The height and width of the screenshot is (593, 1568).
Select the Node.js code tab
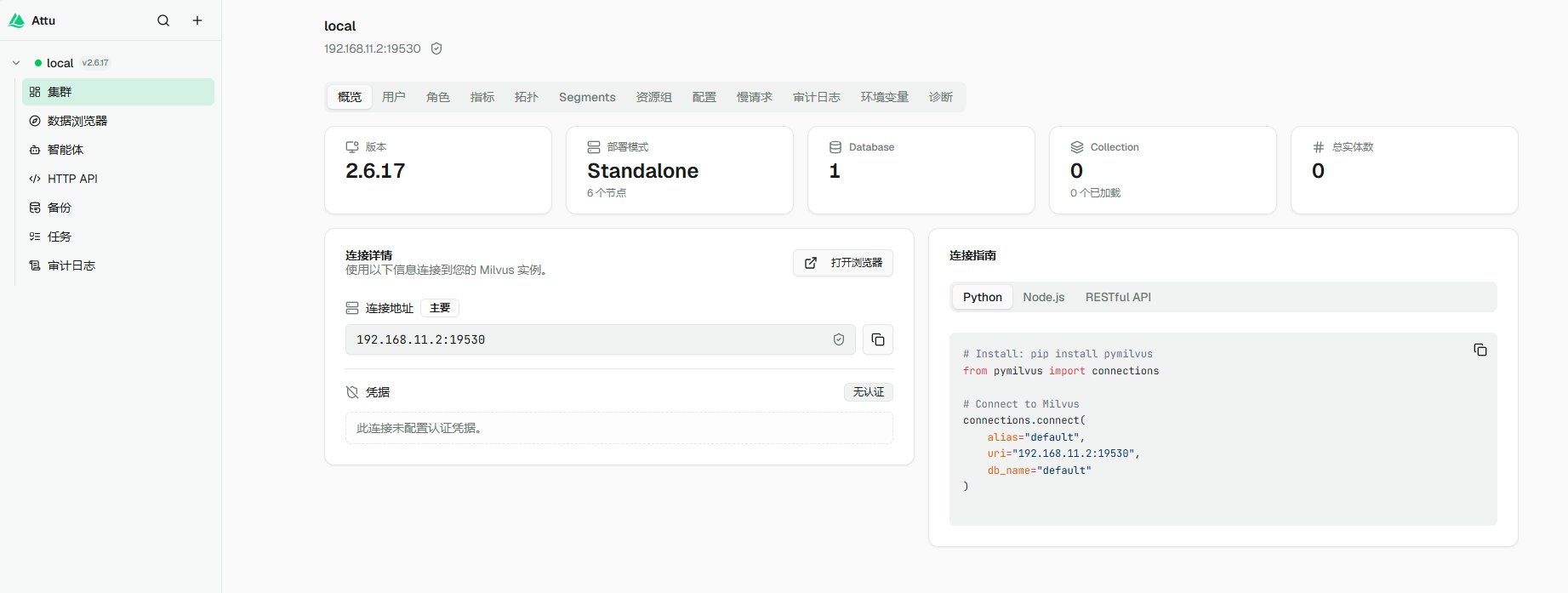[x=1044, y=297]
